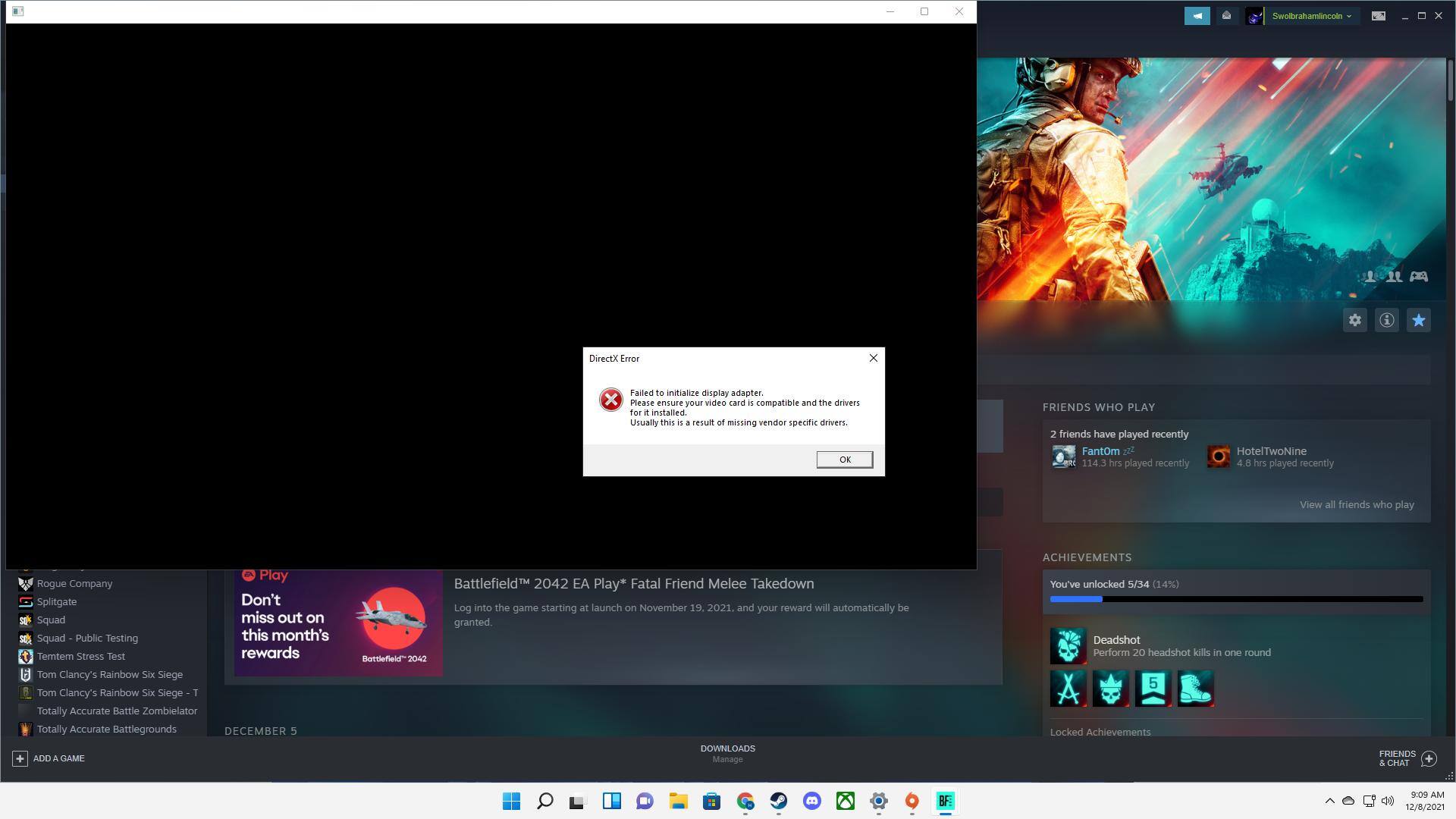Close the DirectX Error dialog with X
Screen dimensions: 1456x819
(x=873, y=358)
